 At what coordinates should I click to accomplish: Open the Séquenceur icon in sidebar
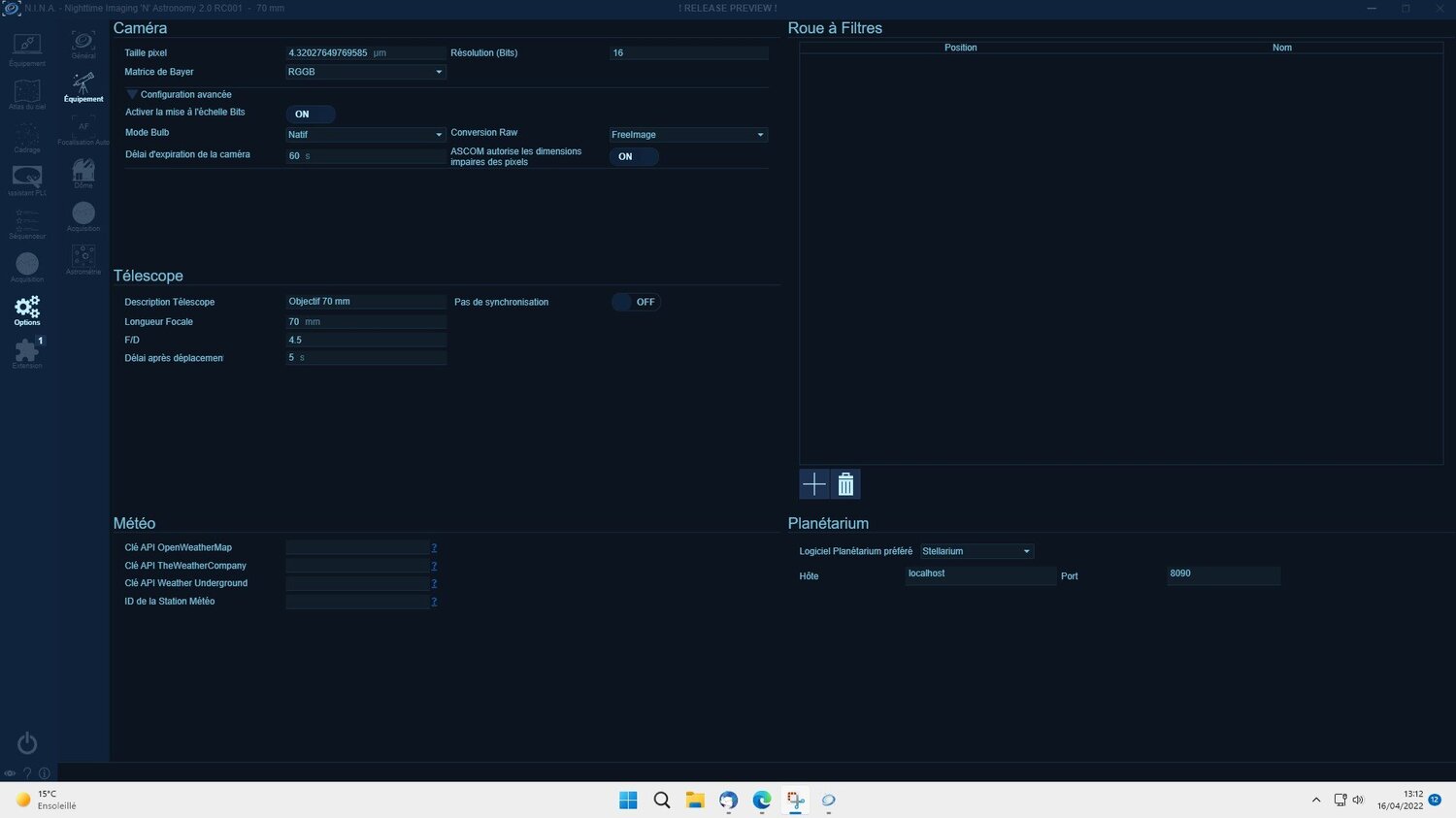27,223
